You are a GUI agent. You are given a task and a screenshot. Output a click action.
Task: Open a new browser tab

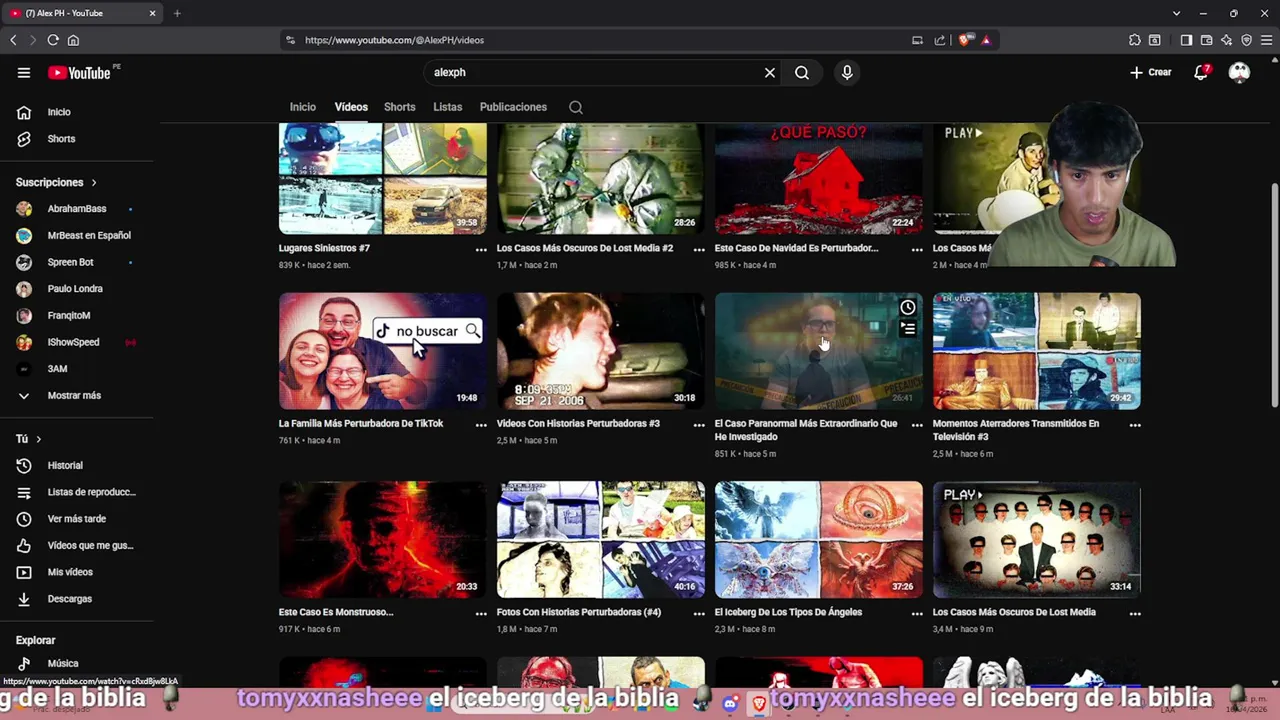click(x=177, y=13)
